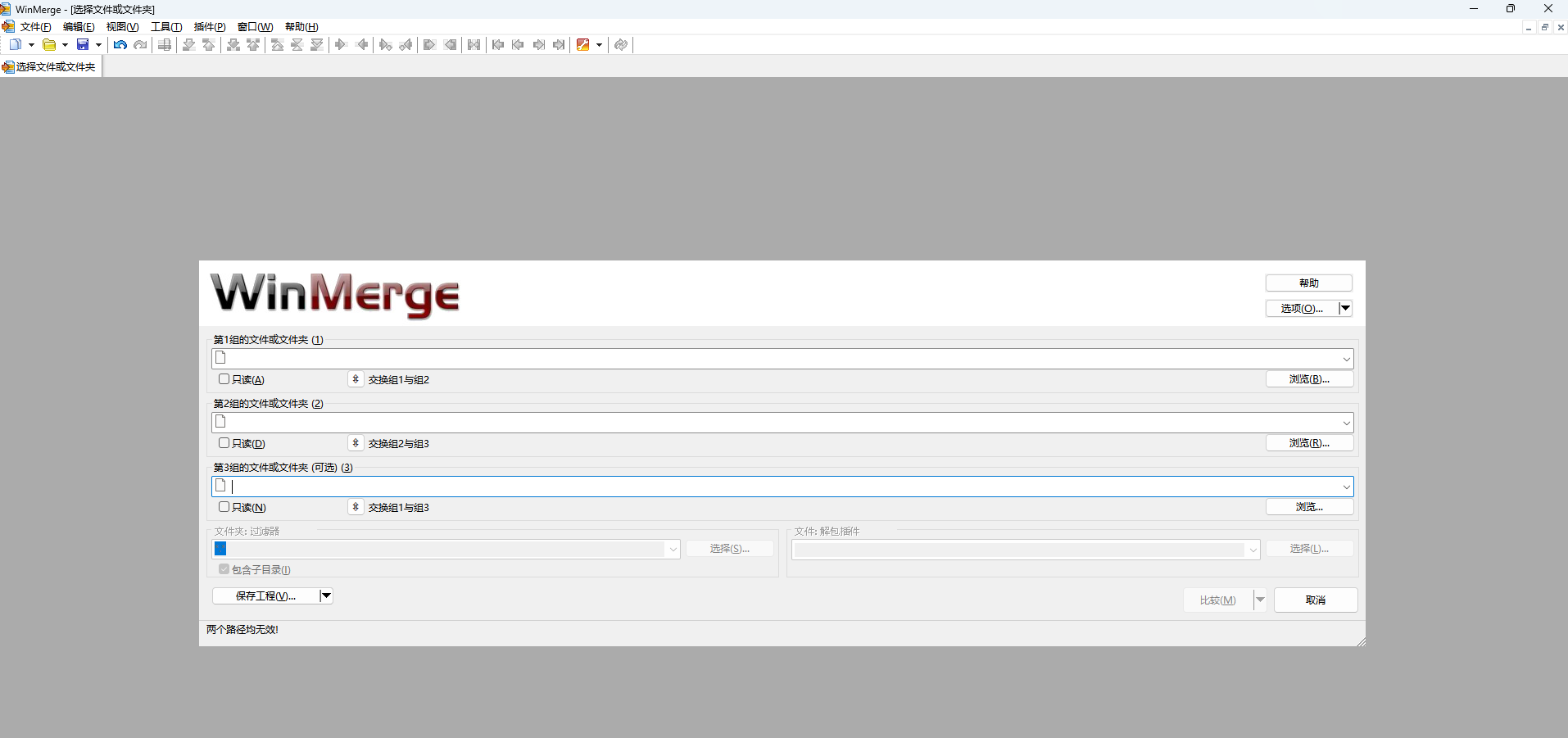Click the 保存工程(V)... button

coord(265,595)
